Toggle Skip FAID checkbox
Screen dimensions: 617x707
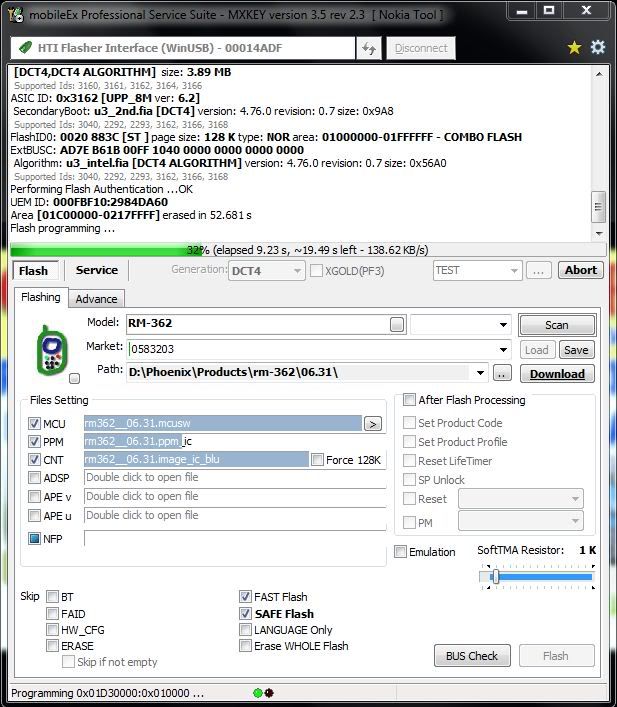tap(53, 613)
